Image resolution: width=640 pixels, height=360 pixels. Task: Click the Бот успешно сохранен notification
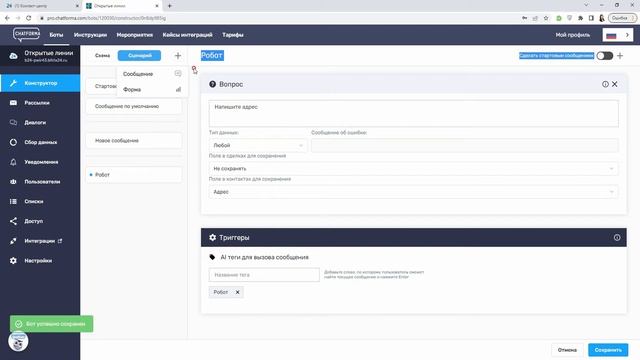(x=51, y=324)
